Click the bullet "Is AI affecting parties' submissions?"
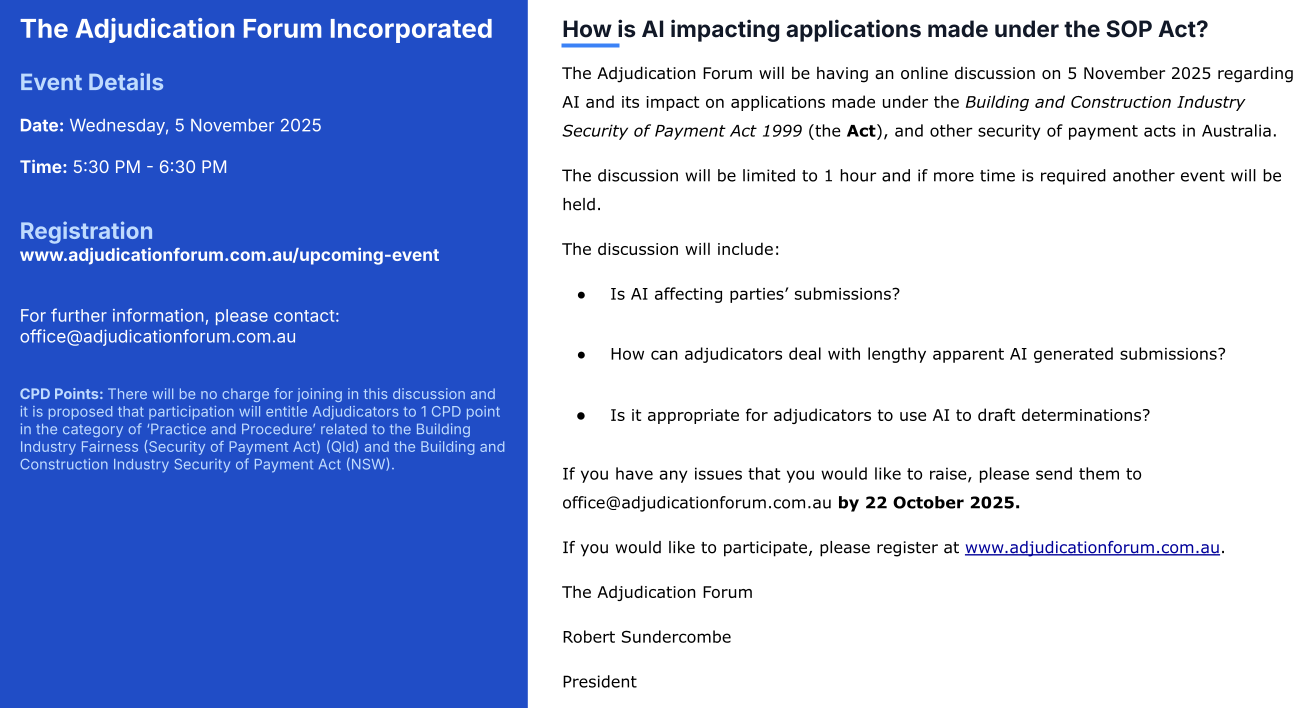Screen dimensions: 1304x708 [755, 294]
